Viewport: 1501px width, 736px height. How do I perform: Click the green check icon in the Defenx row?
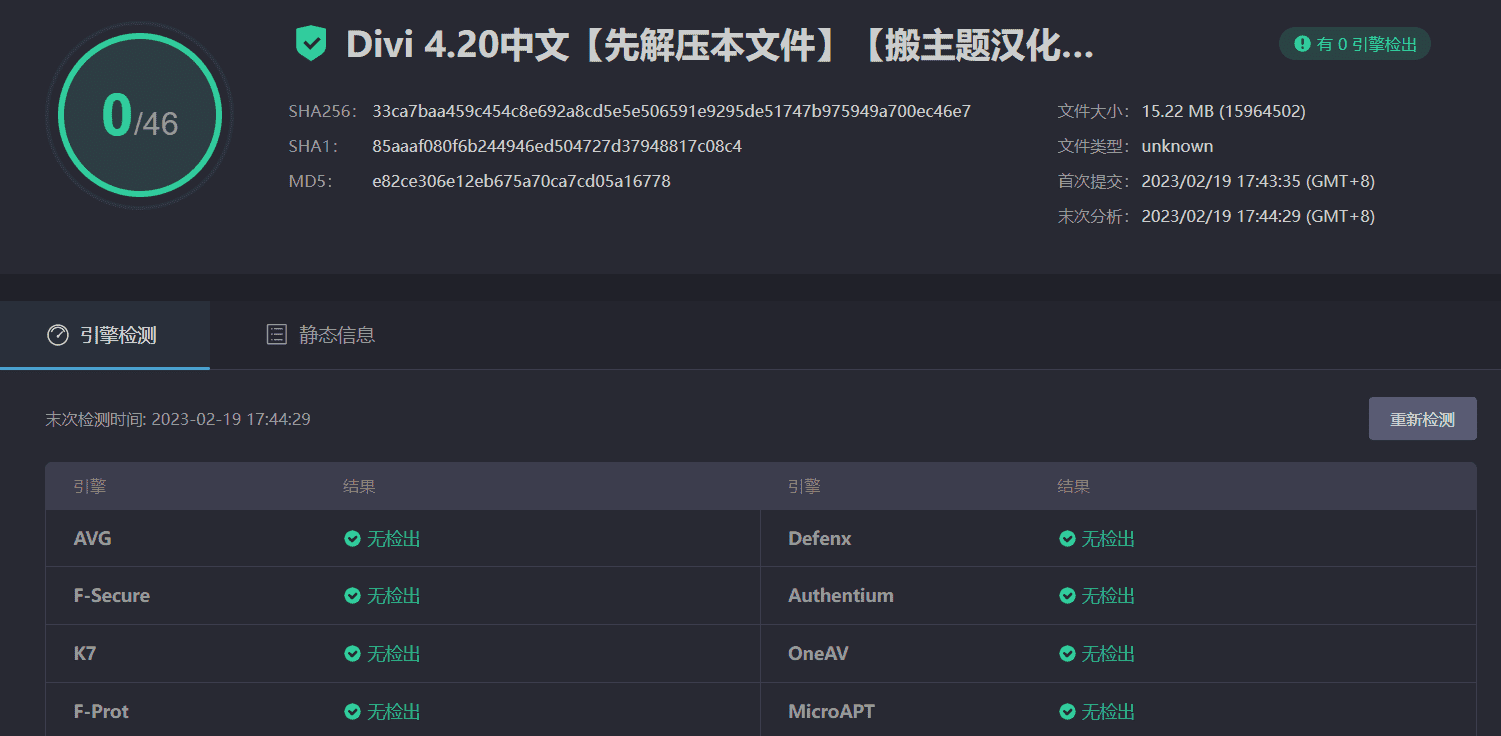pos(1067,539)
